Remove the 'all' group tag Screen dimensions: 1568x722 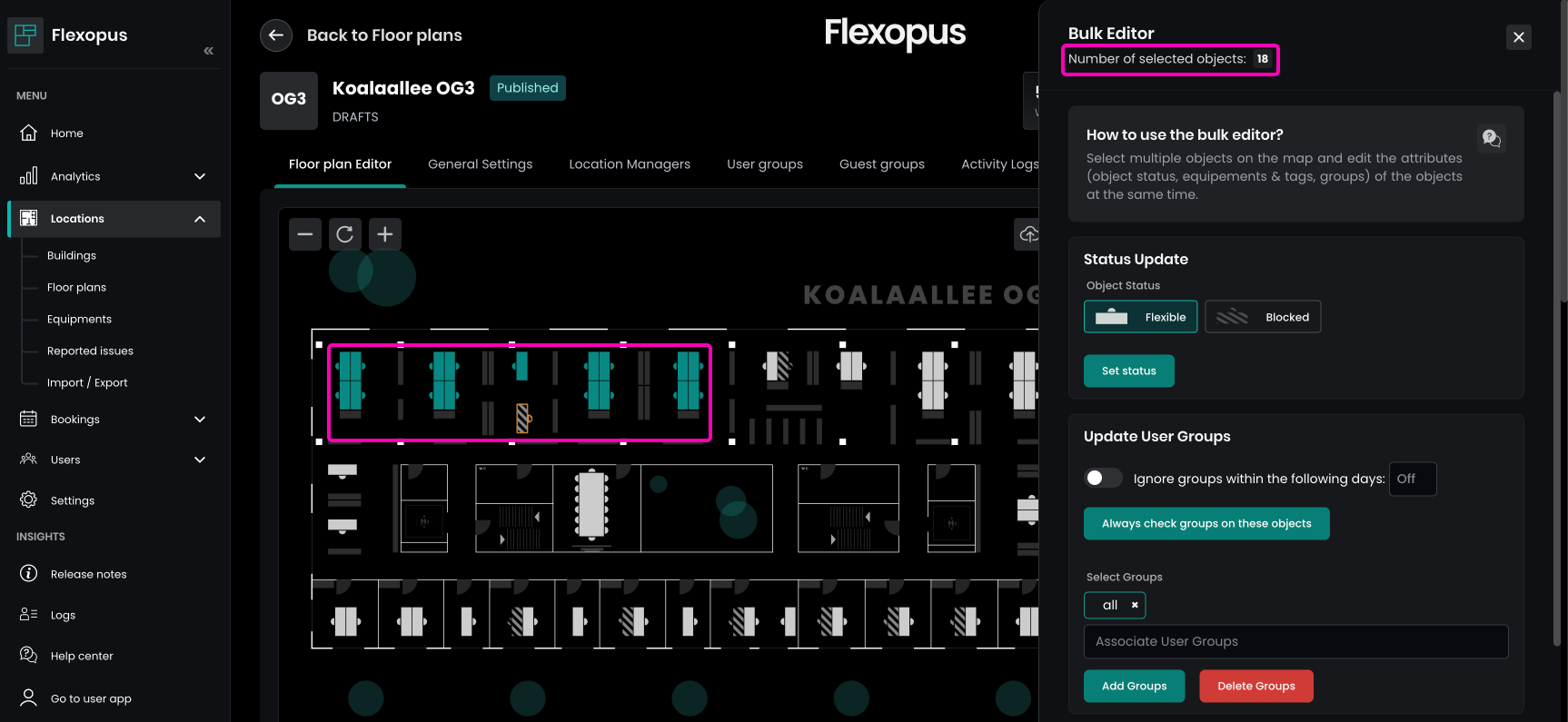point(1135,605)
